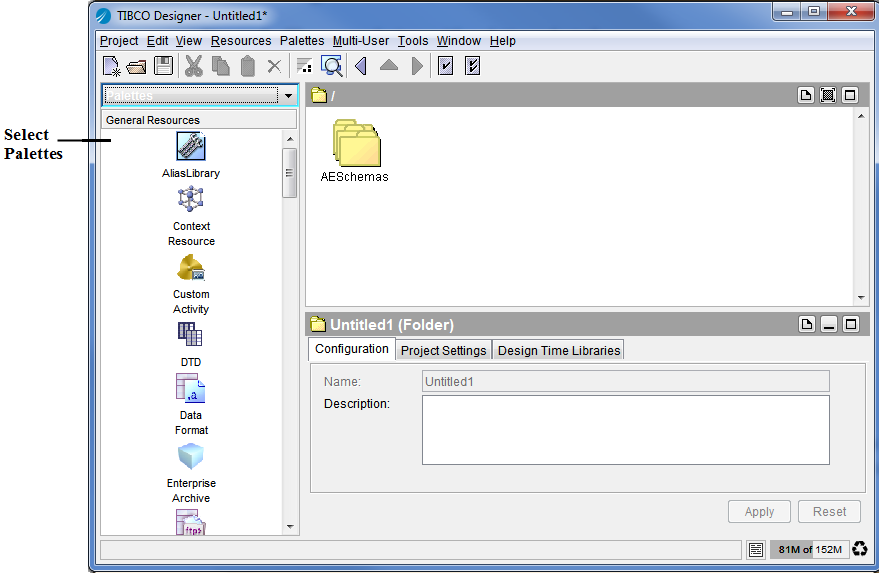Screen dimensions: 879x573
Task: Click the garbage collection recycle icon
Action: [x=859, y=549]
